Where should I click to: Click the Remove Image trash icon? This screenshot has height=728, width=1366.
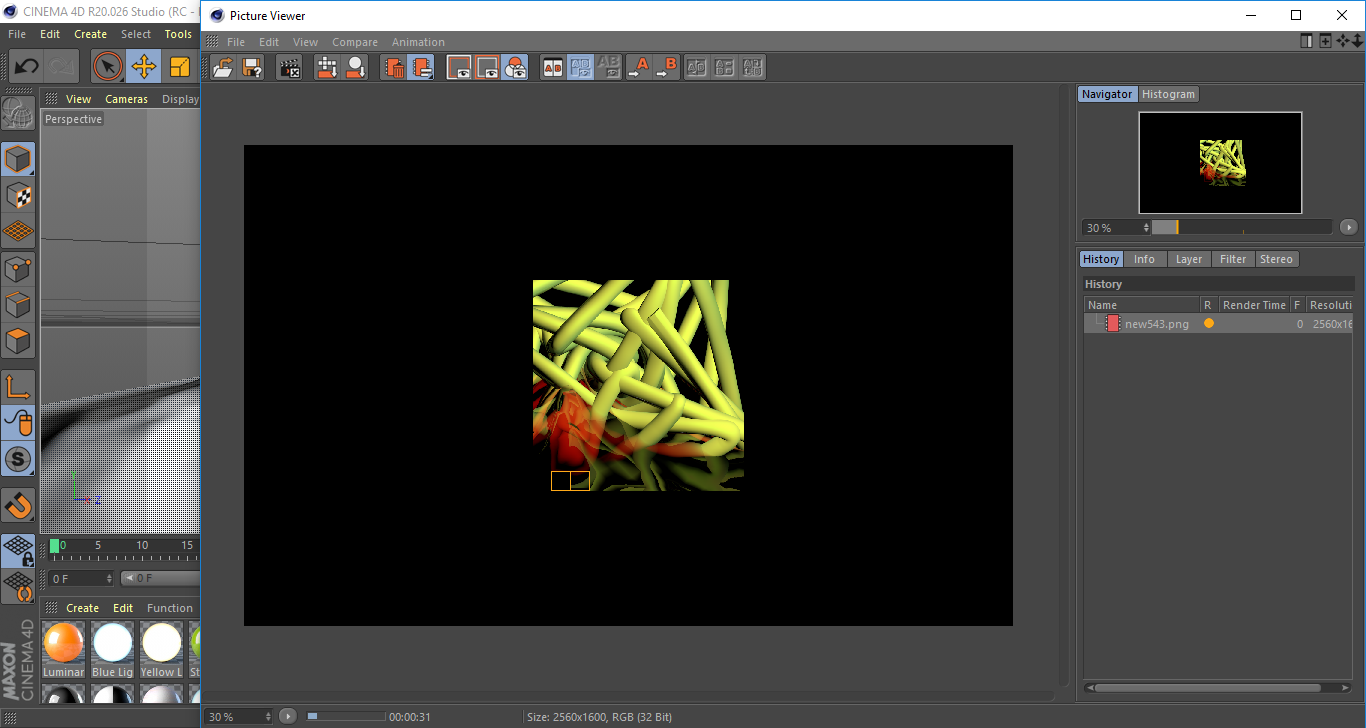coord(394,67)
